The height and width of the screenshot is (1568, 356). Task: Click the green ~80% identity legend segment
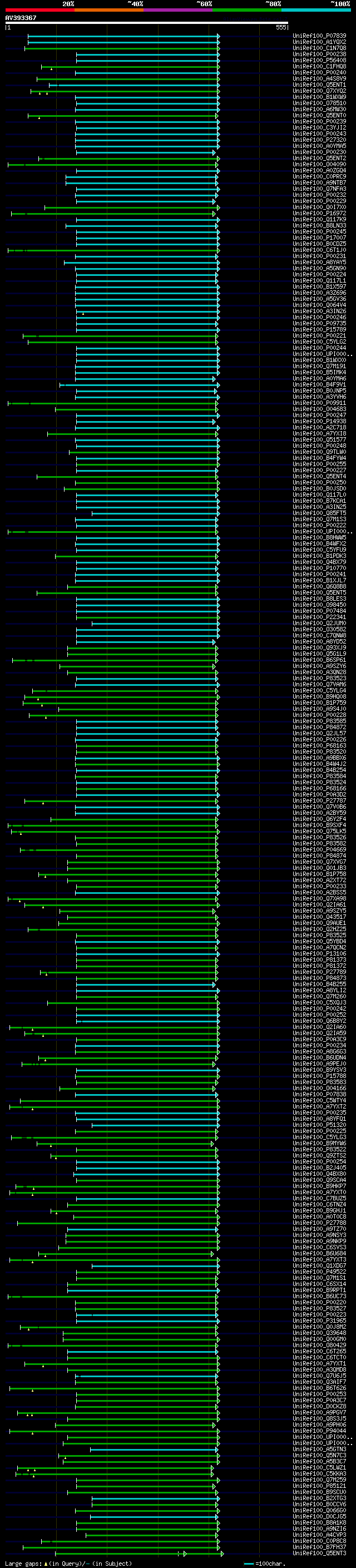246,10
